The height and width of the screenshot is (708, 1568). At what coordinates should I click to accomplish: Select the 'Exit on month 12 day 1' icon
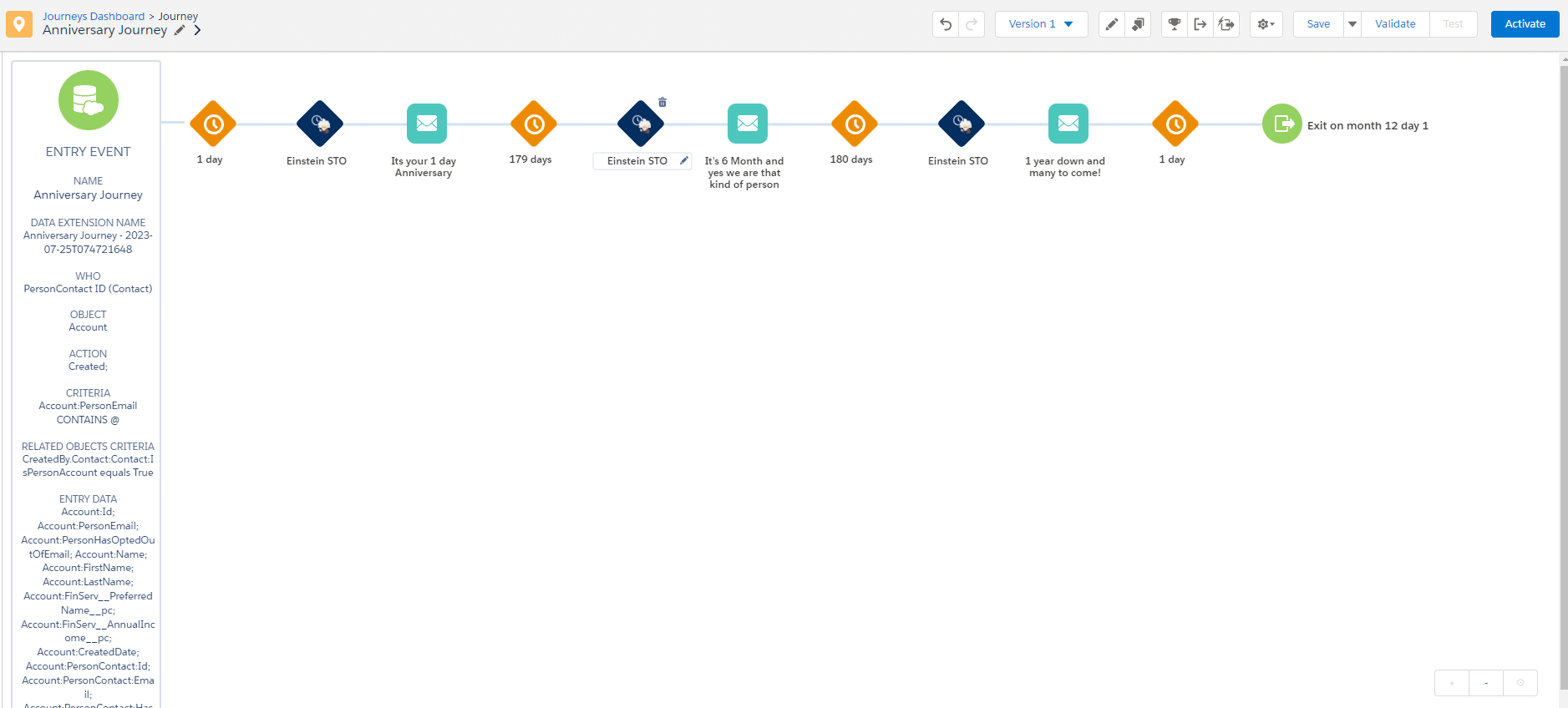click(x=1281, y=124)
